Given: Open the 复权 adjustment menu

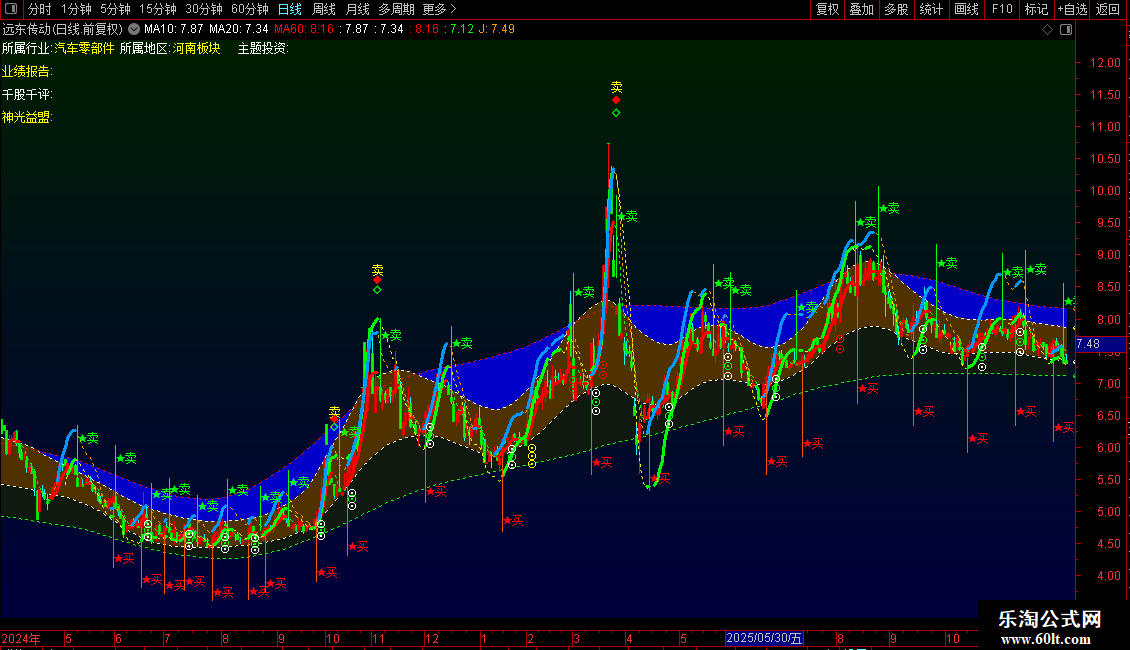Looking at the screenshot, I should (x=827, y=9).
